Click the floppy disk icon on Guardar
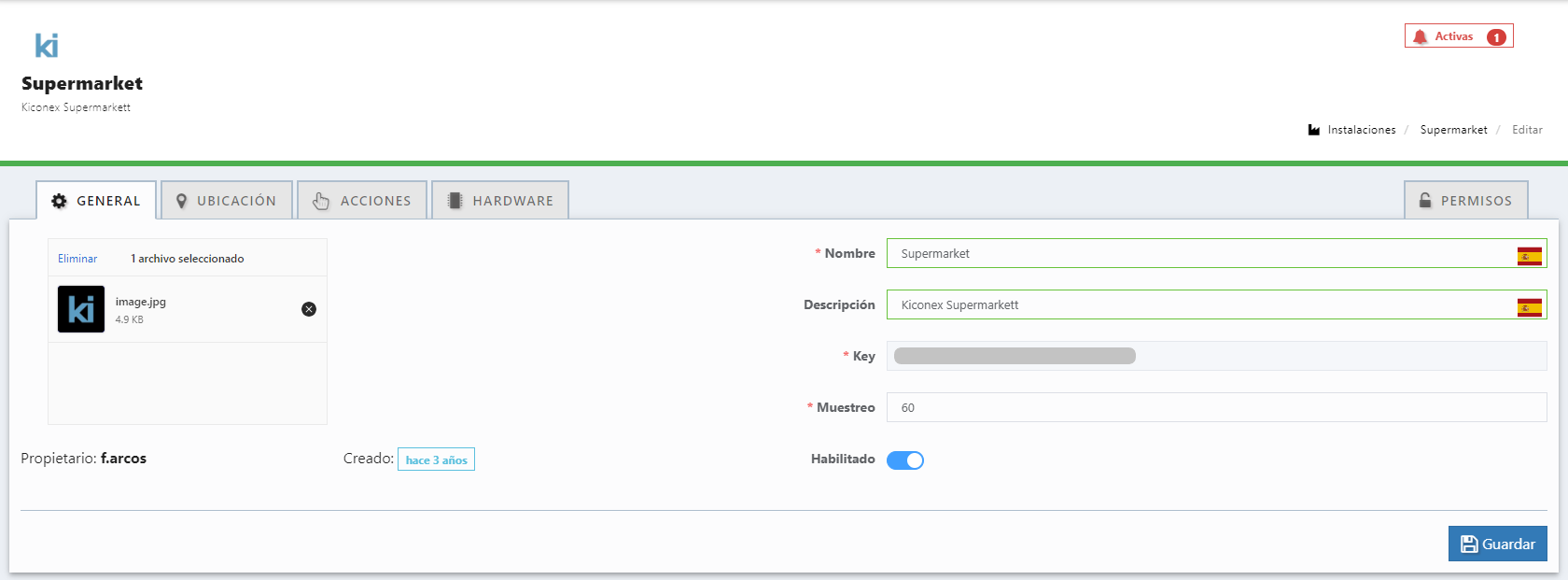This screenshot has width=1568, height=580. tap(1469, 544)
